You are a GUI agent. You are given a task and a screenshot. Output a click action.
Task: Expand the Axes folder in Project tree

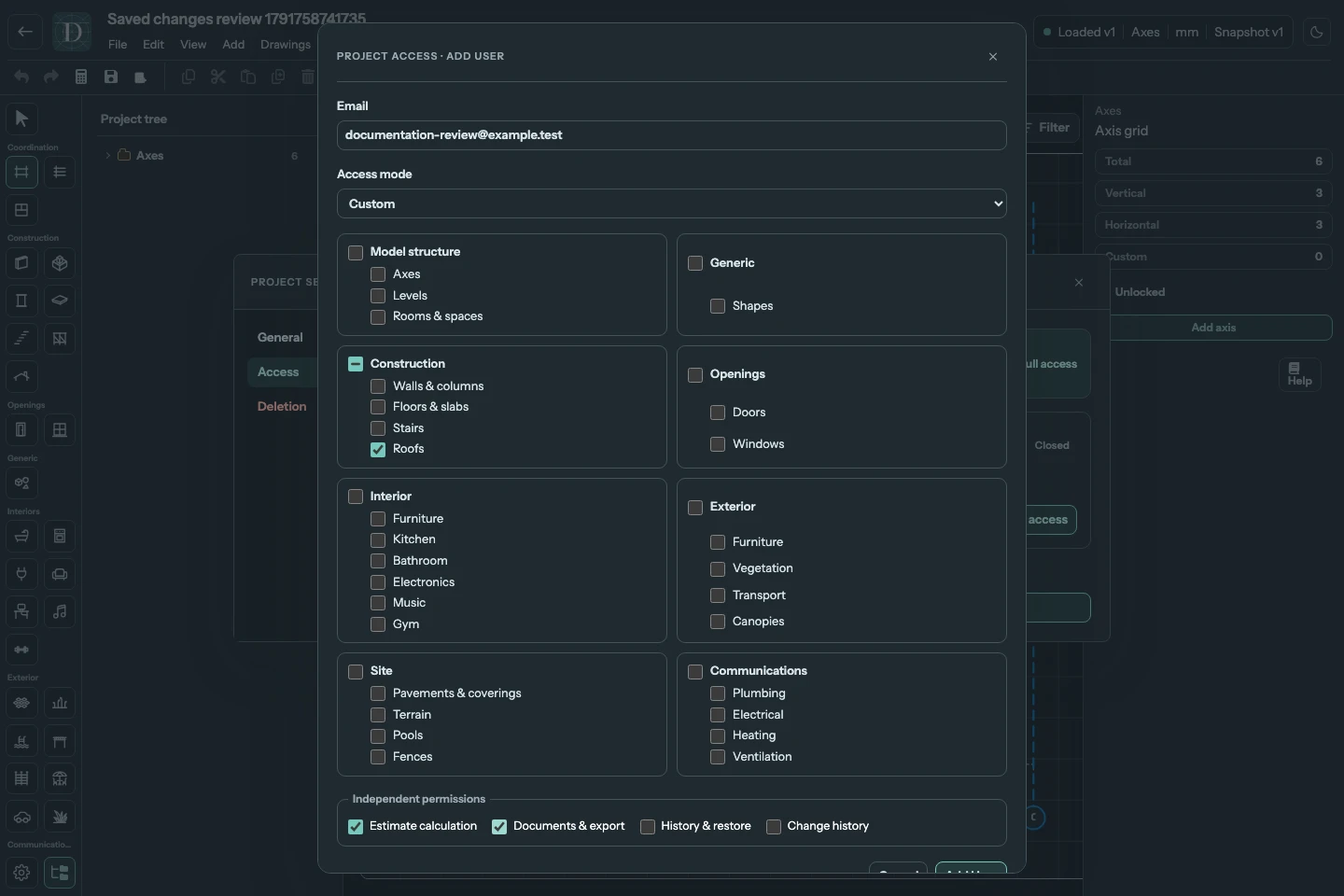[107, 155]
